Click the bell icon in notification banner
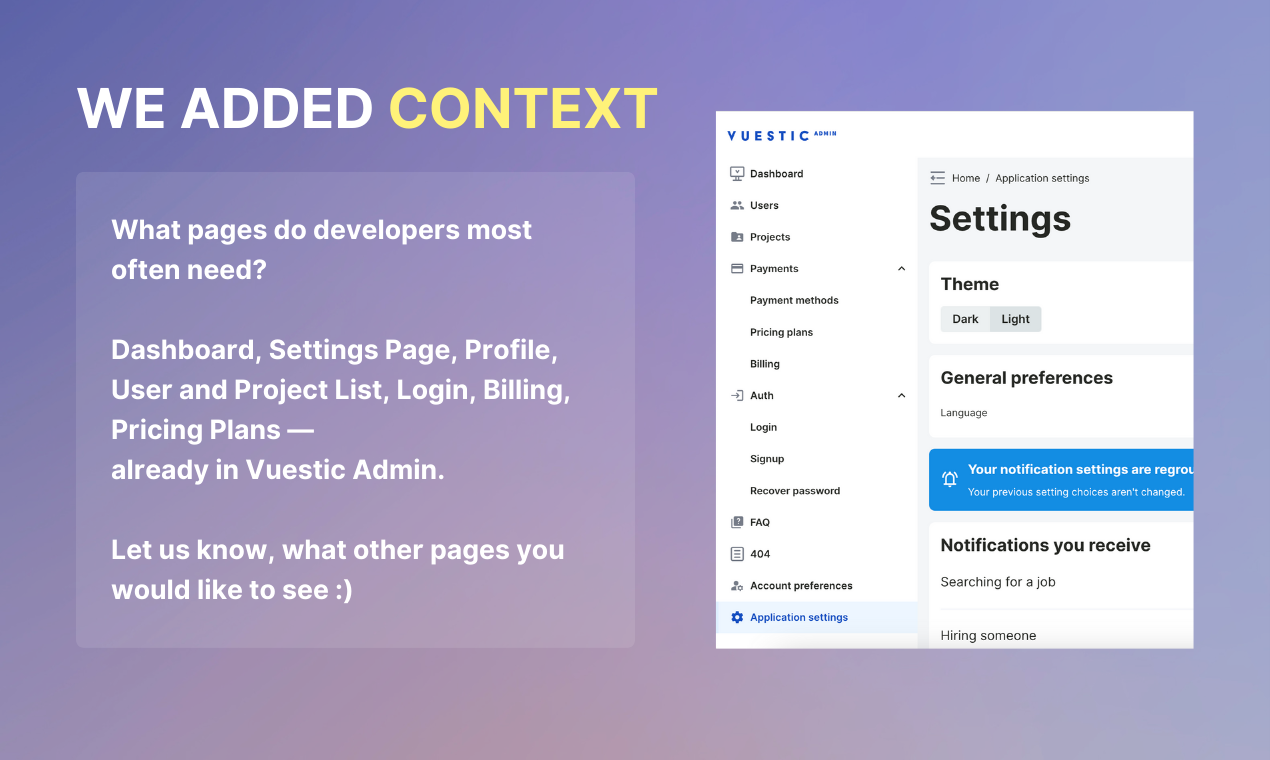This screenshot has width=1270, height=760. pyautogui.click(x=950, y=479)
